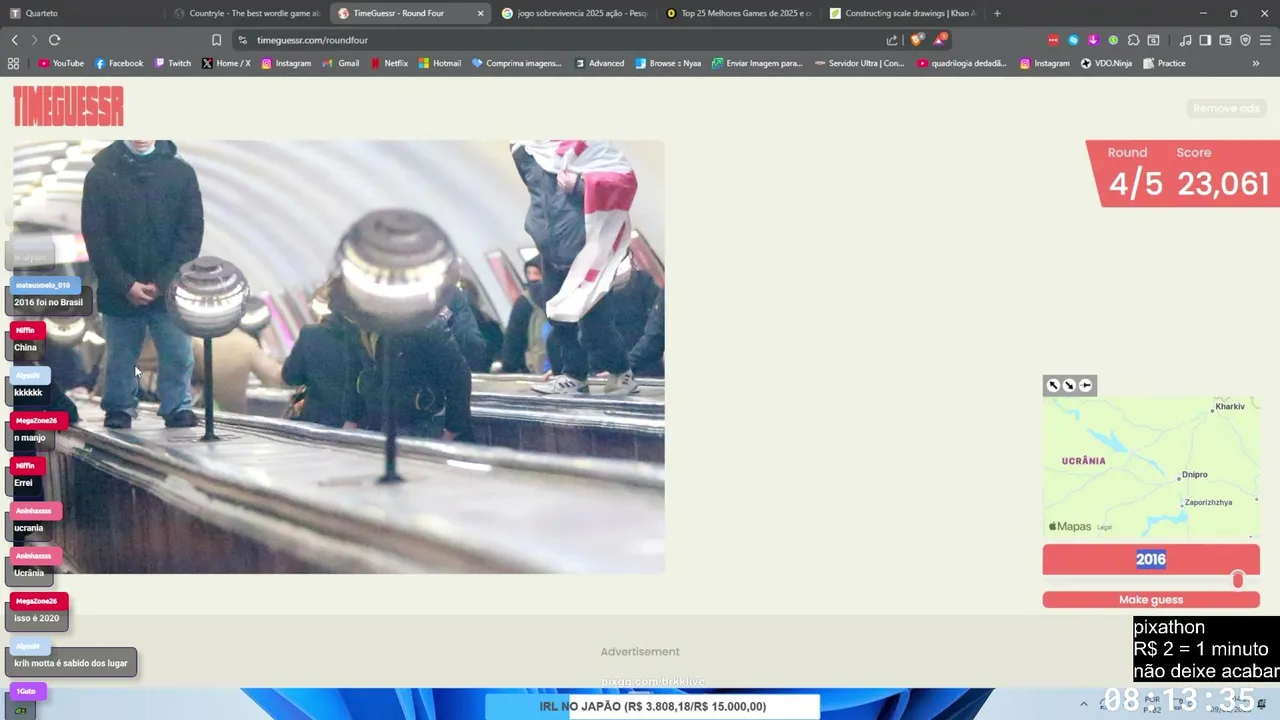Switch to the jogo sobrevivencia 2025 search tab
This screenshot has width=1280, height=720.
574,13
